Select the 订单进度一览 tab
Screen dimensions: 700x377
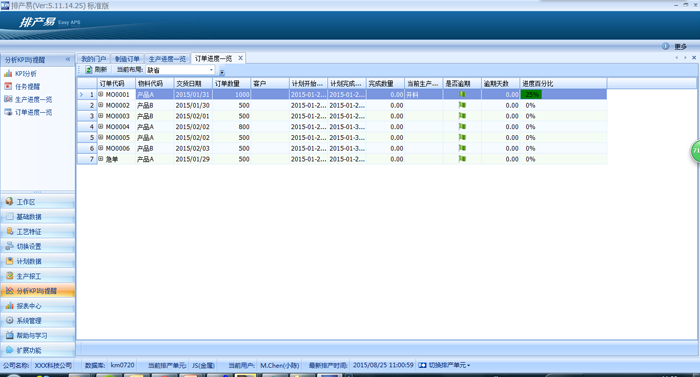tap(213, 59)
